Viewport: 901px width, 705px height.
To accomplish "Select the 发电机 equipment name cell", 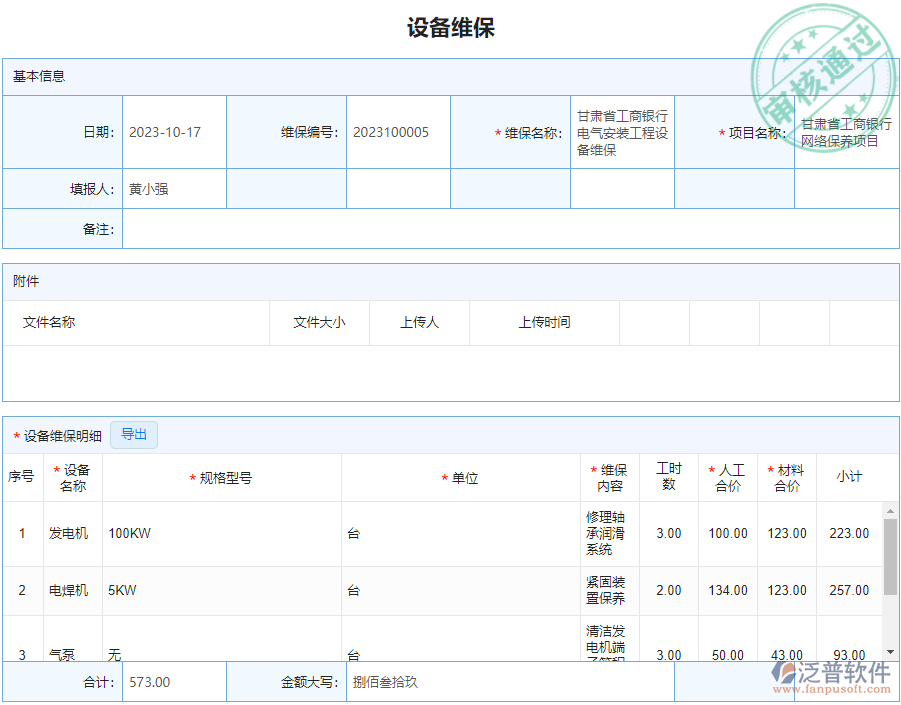I will [x=69, y=534].
